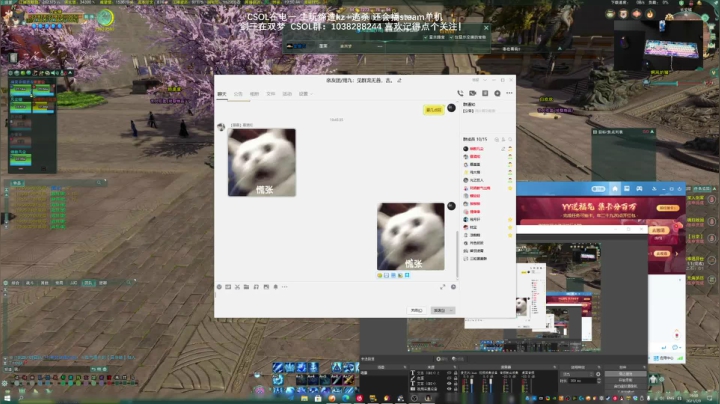Open the send button dropdown arrow
Screen dimensions: 720x404
tap(451, 311)
